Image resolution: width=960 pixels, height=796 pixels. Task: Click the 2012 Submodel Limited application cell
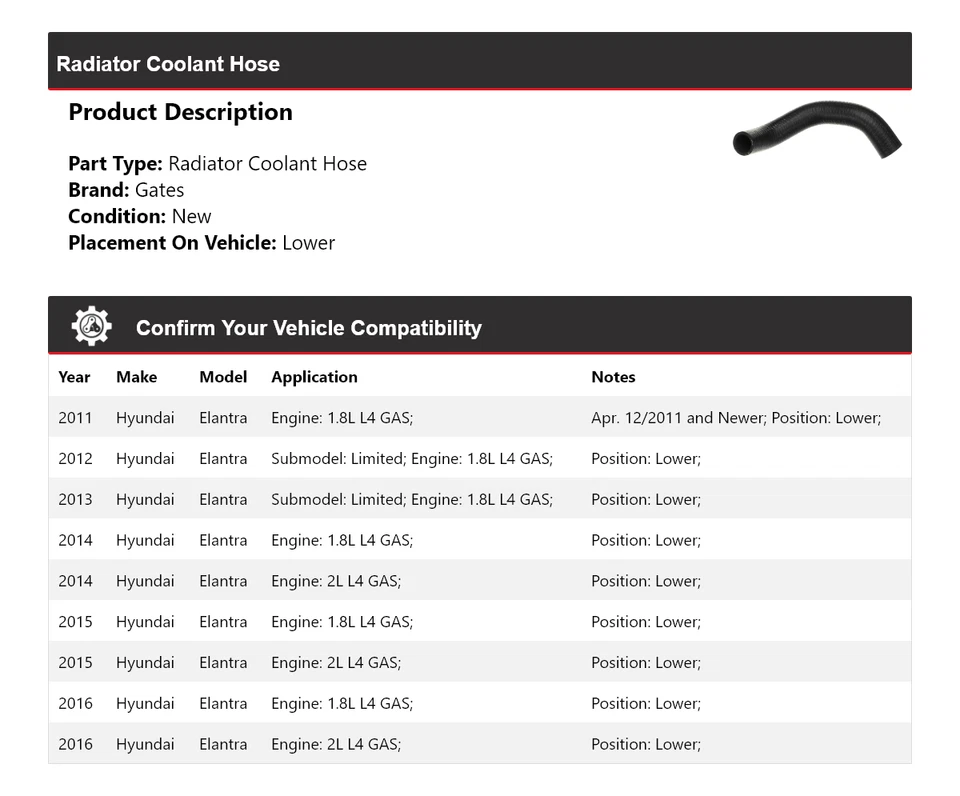(412, 459)
